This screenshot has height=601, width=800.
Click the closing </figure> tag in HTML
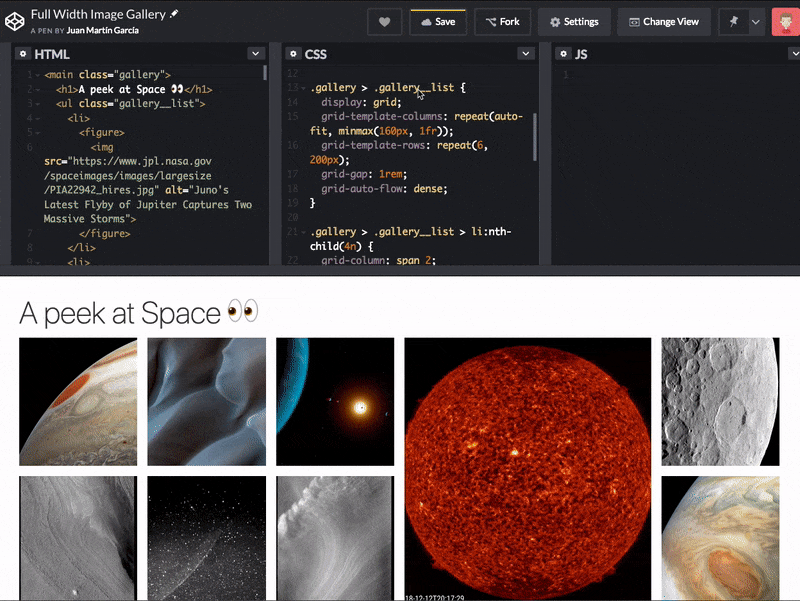click(x=105, y=234)
